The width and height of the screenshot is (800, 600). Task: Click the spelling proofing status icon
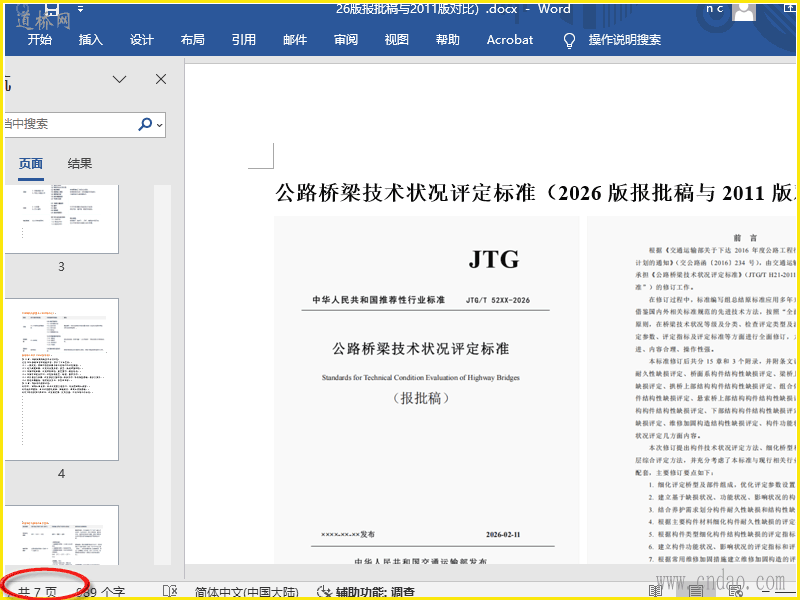pos(170,592)
